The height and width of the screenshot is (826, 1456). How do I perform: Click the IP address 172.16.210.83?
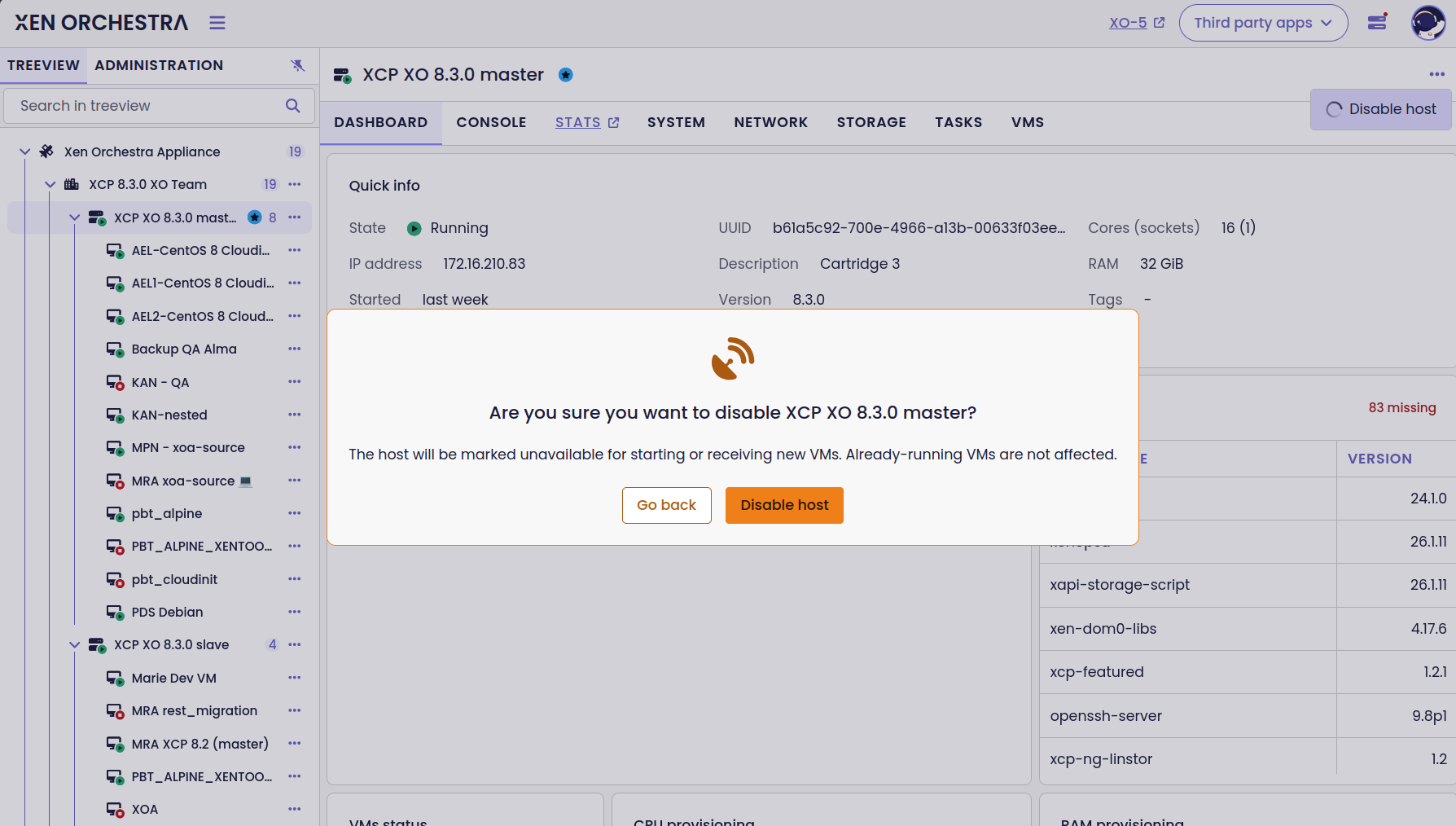pos(485,264)
